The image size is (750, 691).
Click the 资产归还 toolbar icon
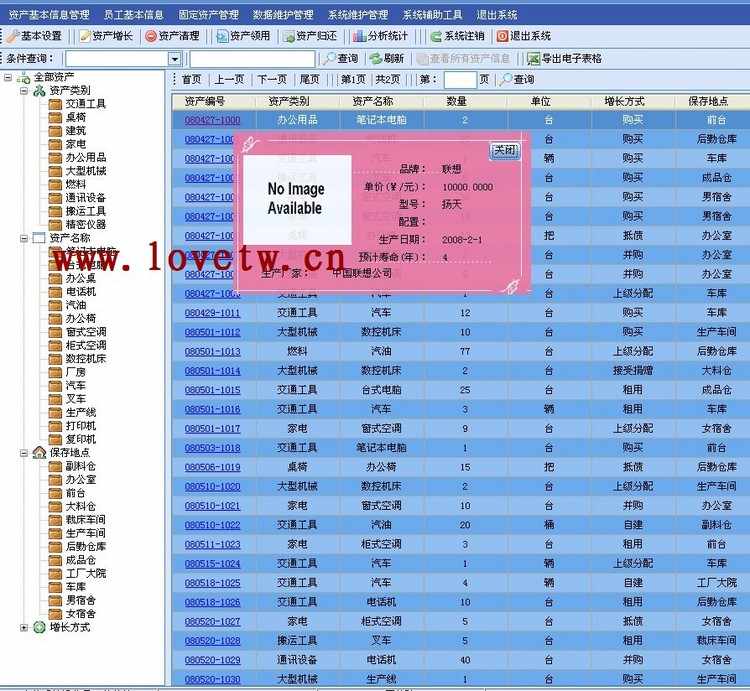288,36
